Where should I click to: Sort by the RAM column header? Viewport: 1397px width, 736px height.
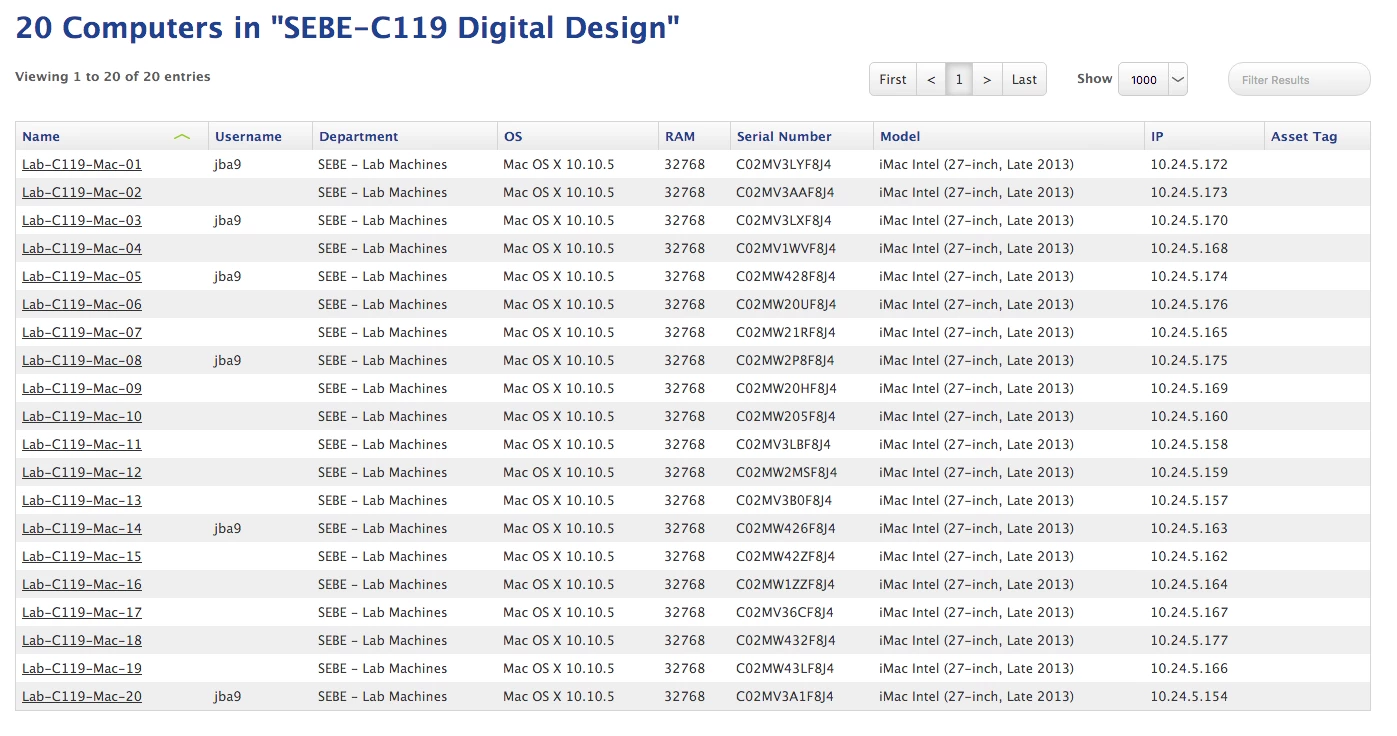[680, 137]
